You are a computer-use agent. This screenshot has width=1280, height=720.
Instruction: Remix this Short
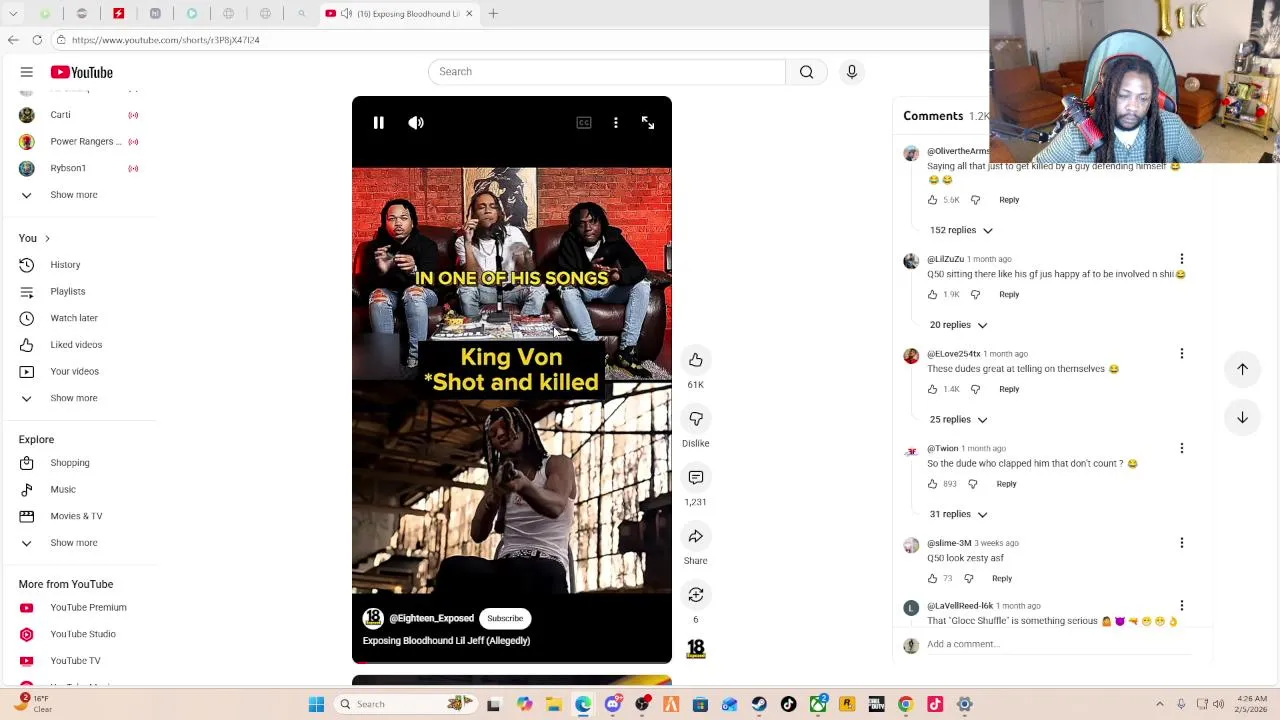tap(696, 595)
